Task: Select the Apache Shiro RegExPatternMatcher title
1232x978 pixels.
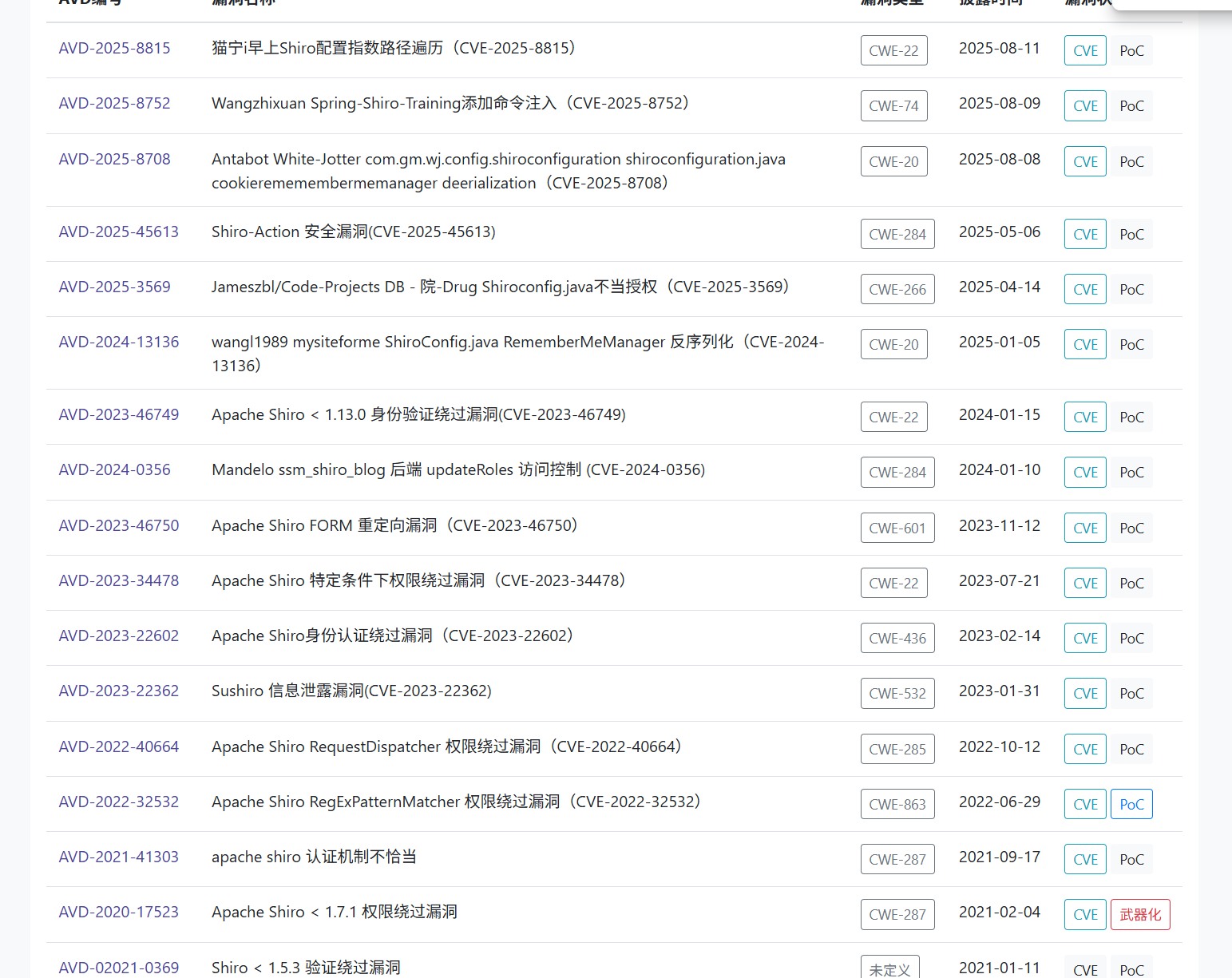Action: point(457,802)
